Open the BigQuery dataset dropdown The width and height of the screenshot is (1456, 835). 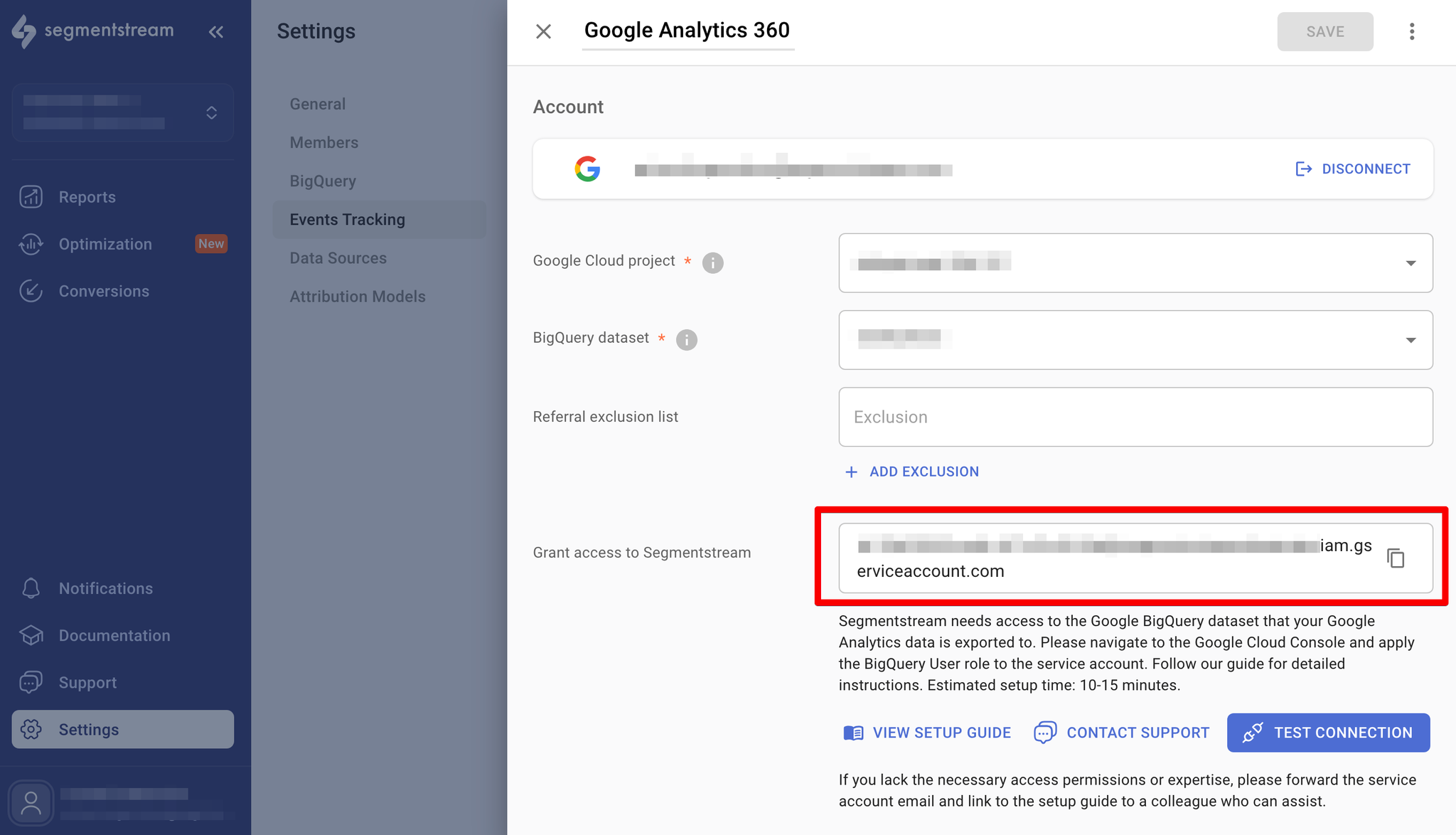pos(1135,339)
